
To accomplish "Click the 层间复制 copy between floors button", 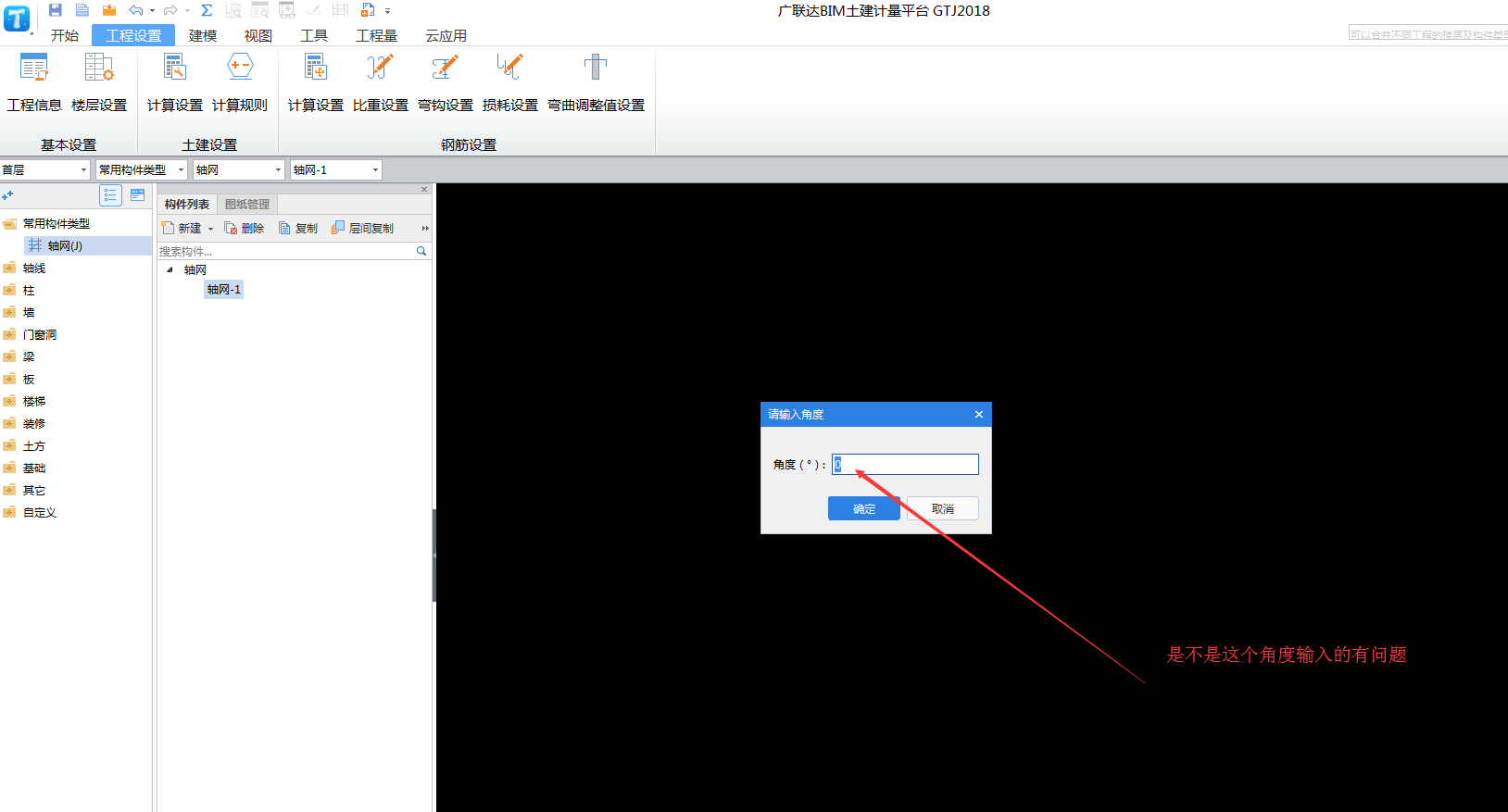I will [x=363, y=228].
